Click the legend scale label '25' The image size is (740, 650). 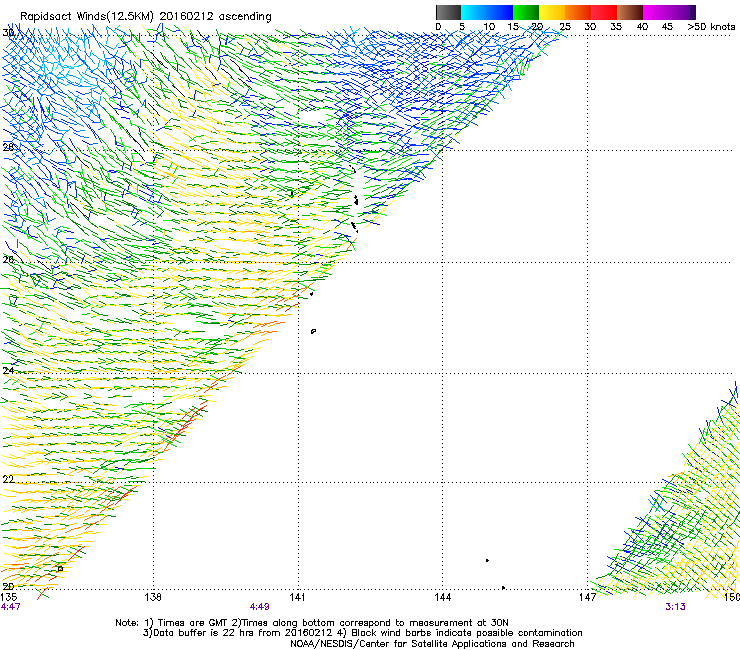pyautogui.click(x=565, y=26)
